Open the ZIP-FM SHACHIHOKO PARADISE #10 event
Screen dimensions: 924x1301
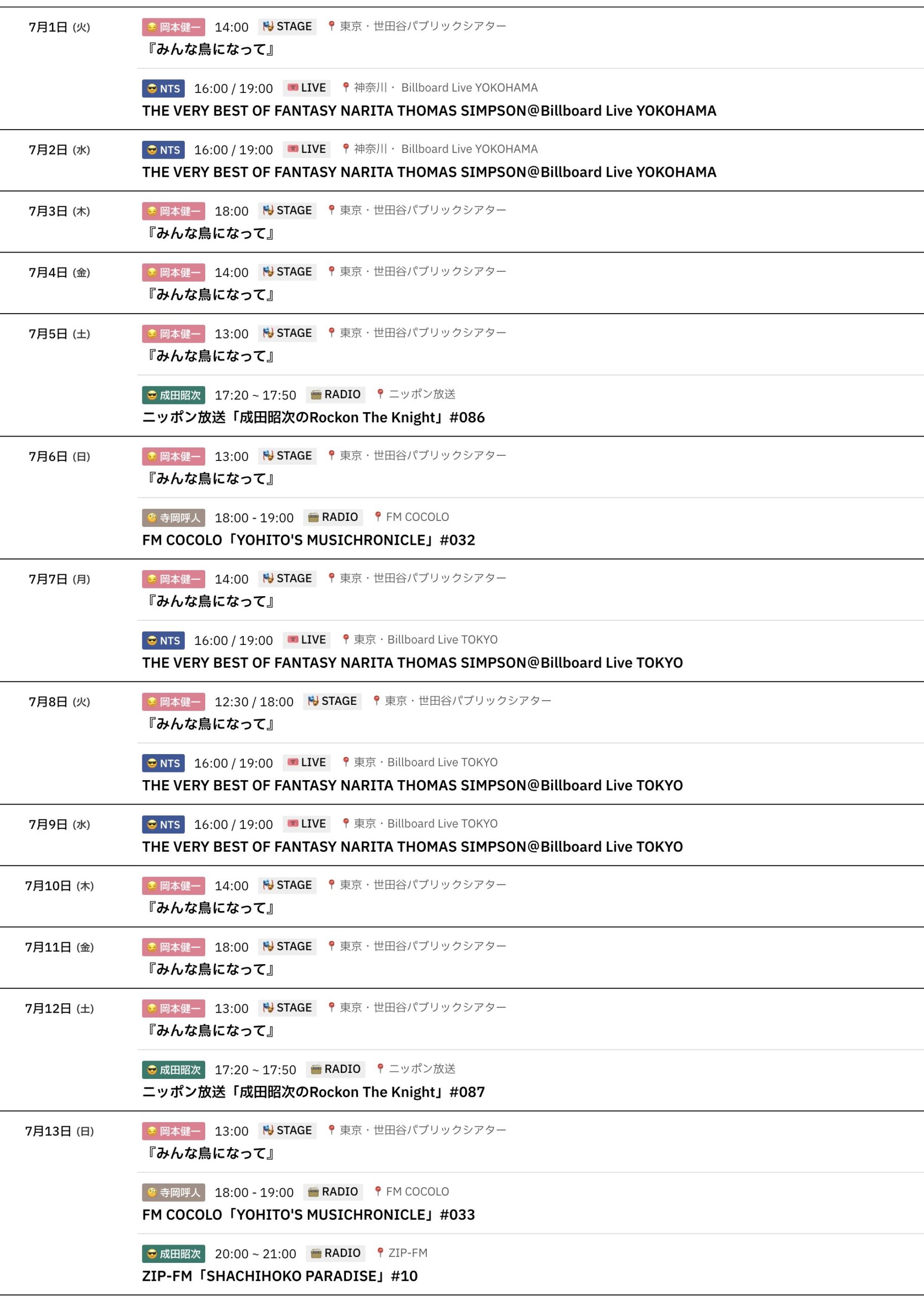click(x=279, y=1276)
